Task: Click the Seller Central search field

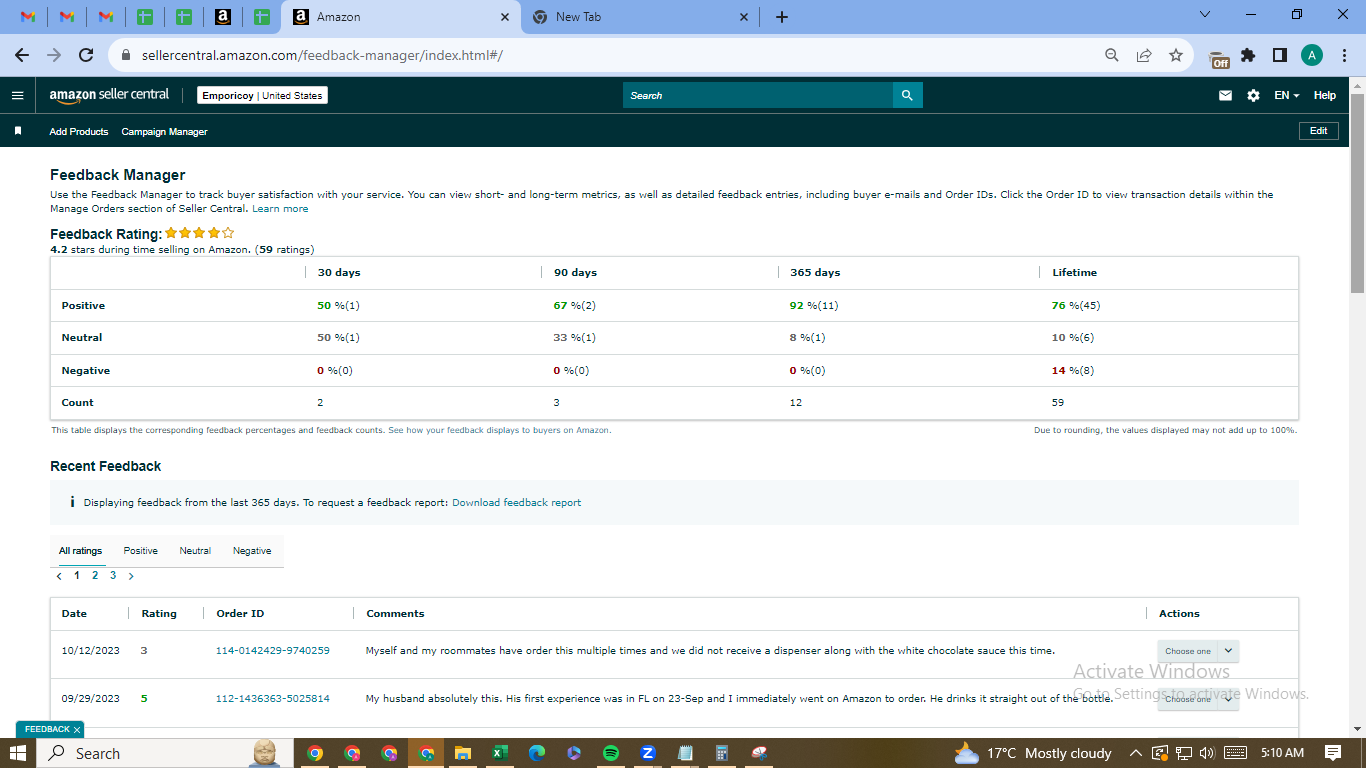Action: click(x=758, y=95)
